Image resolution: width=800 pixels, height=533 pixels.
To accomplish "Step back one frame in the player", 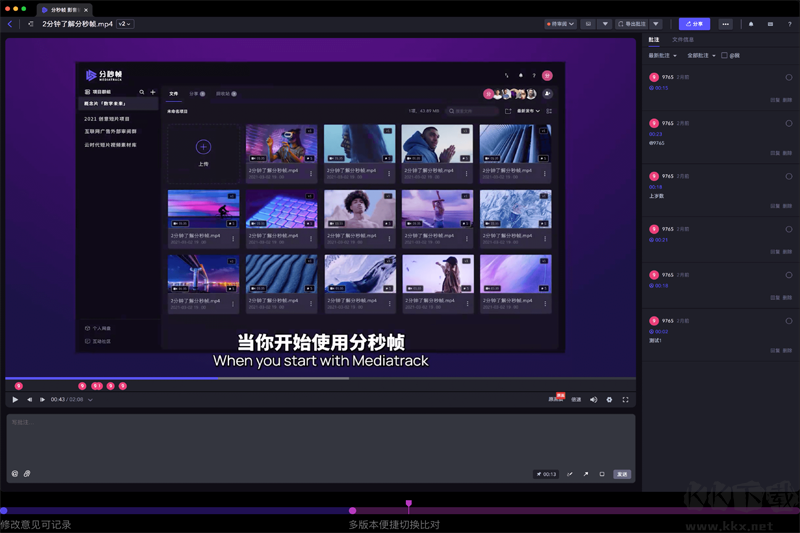I will [30, 399].
